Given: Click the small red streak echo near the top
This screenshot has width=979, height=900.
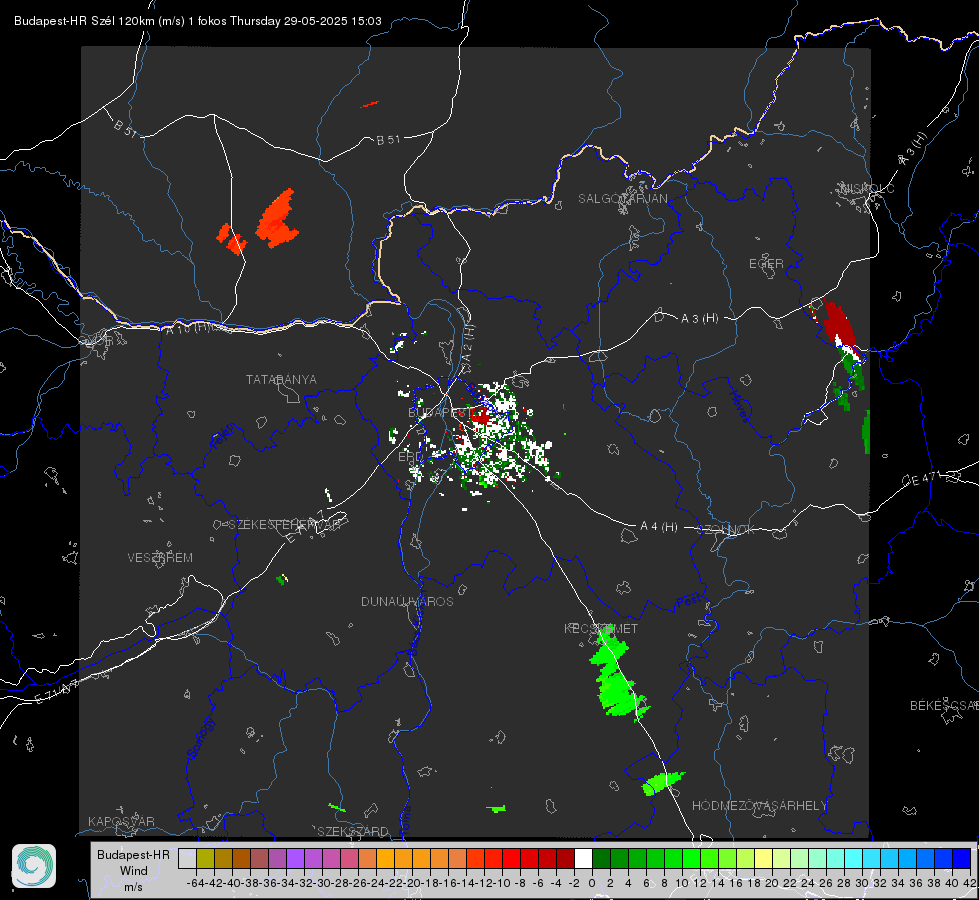Looking at the screenshot, I should 370,104.
